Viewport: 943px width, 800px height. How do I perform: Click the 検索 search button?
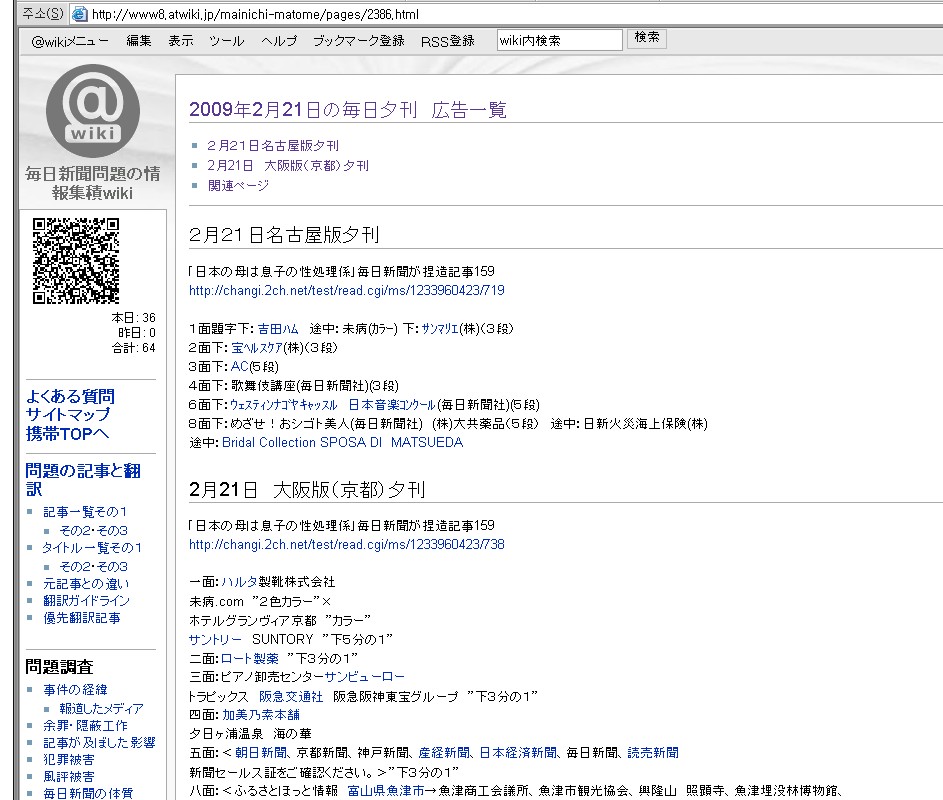(647, 38)
